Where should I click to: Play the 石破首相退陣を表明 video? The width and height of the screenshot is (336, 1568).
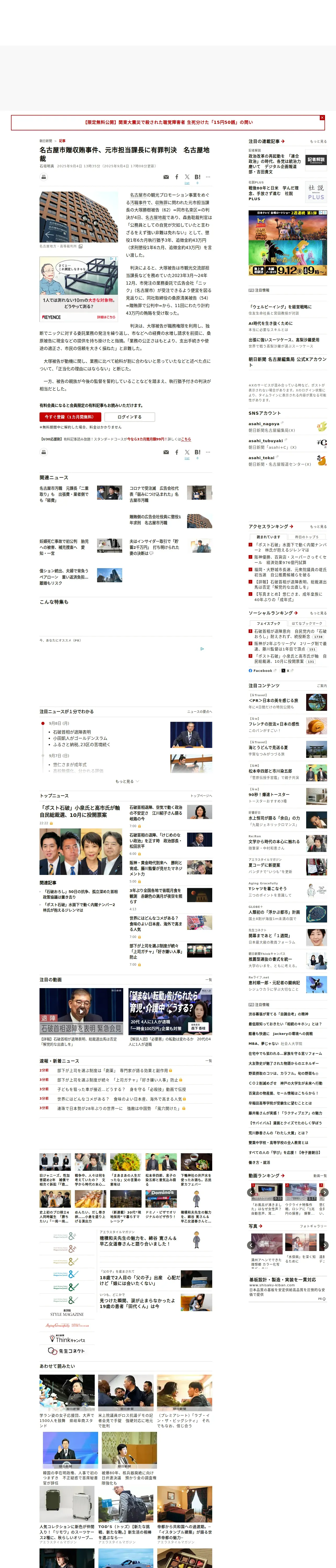coord(81,1012)
